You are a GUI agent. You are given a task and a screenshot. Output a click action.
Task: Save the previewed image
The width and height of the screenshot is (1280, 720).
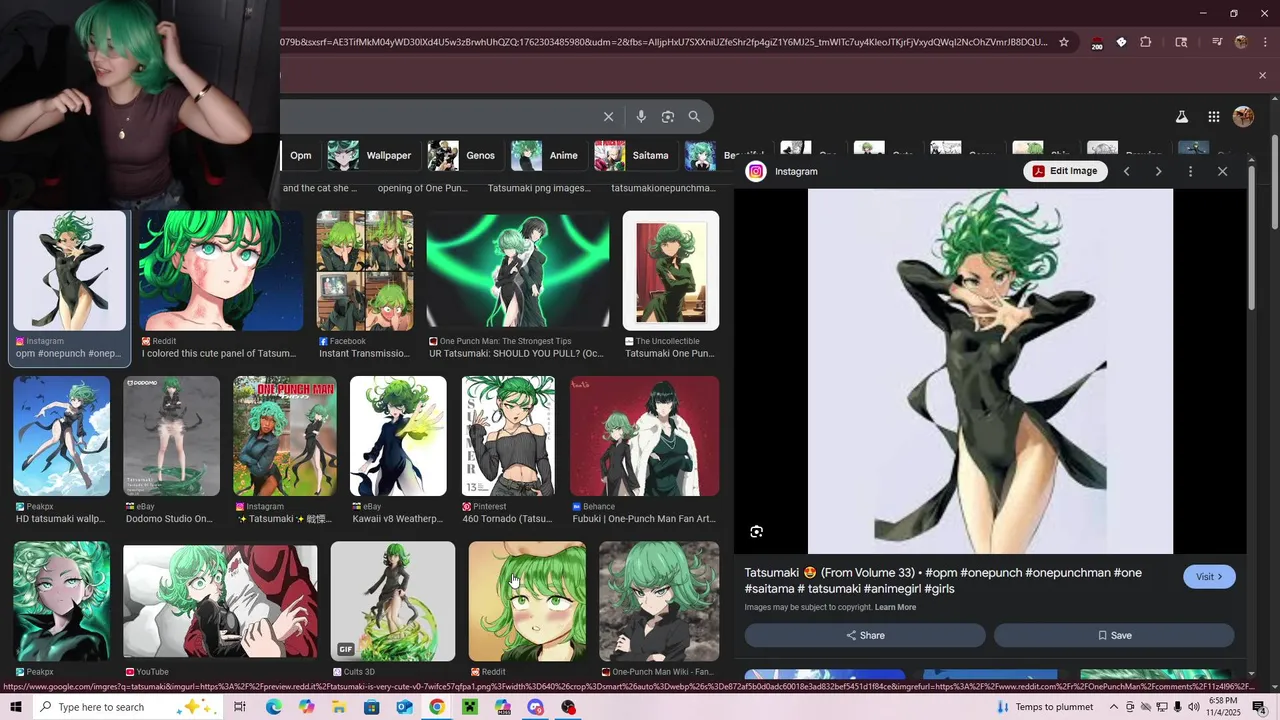[x=1114, y=635]
